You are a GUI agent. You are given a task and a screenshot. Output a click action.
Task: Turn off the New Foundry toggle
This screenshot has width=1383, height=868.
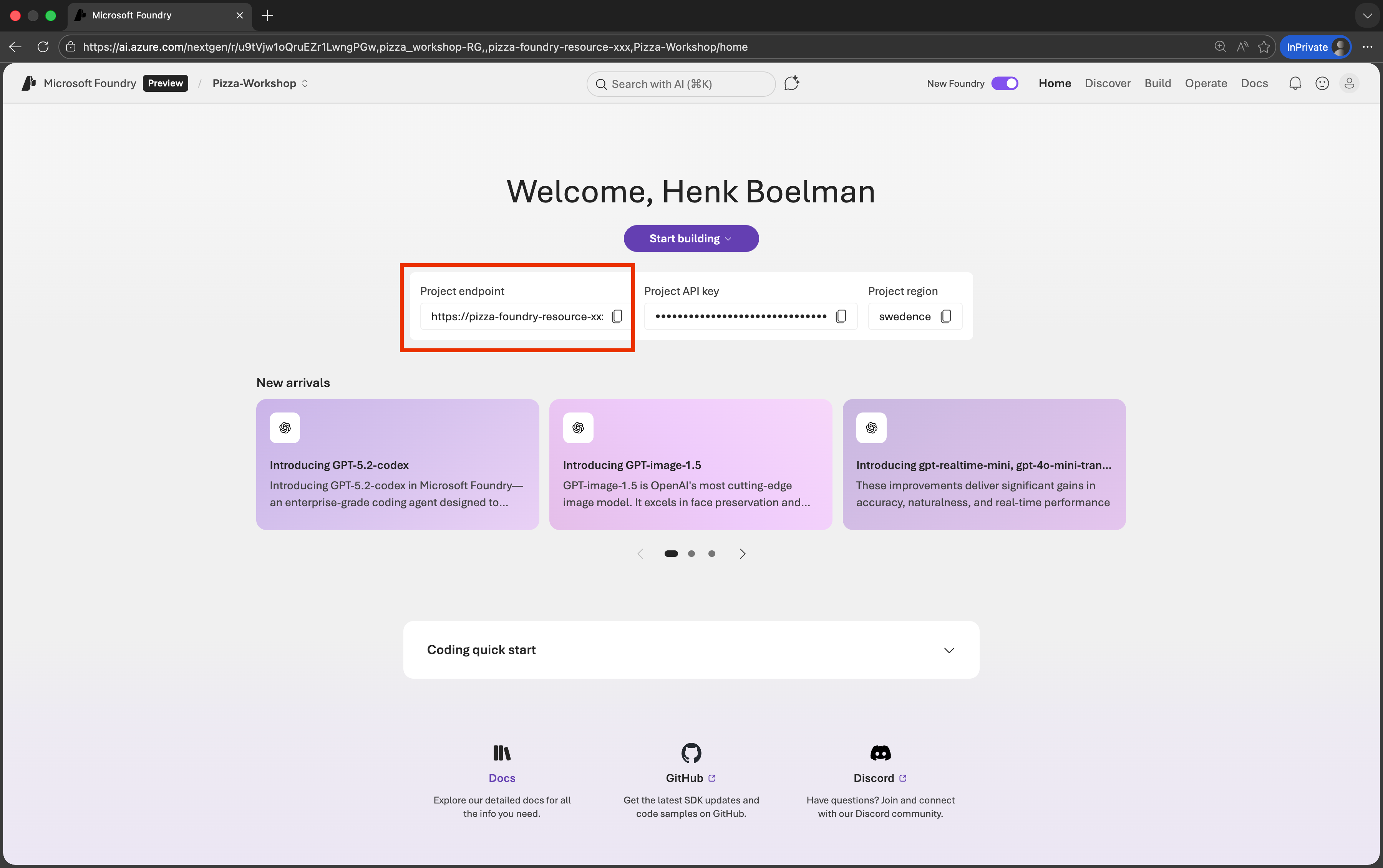click(1005, 84)
